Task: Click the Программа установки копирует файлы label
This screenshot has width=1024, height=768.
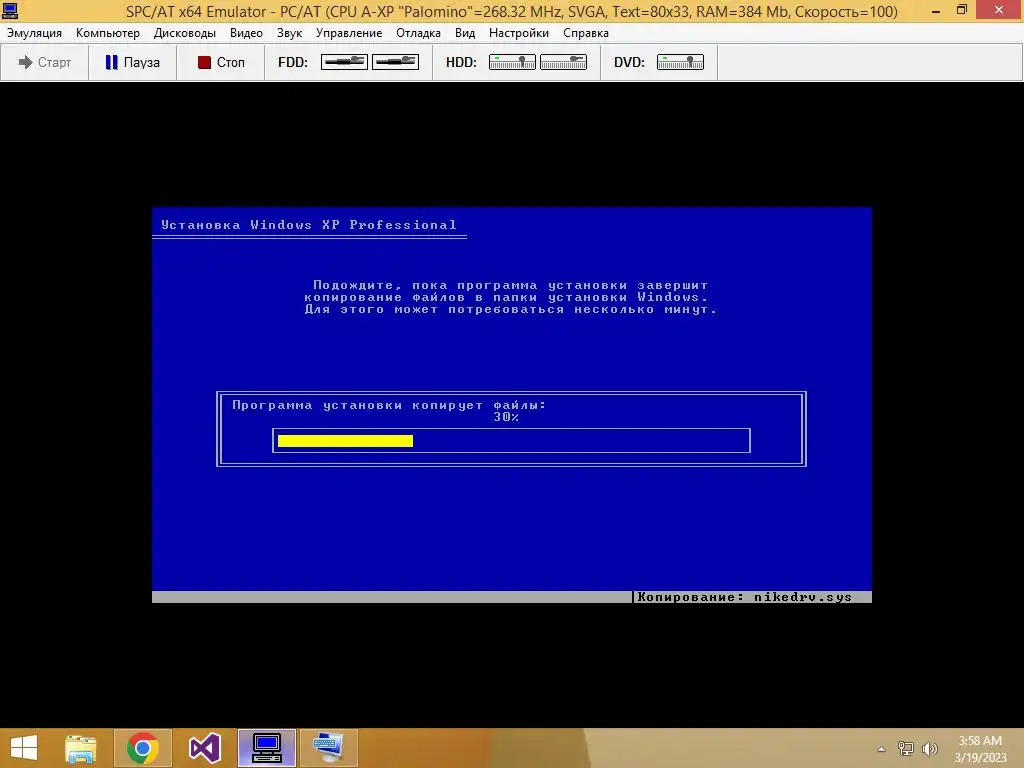Action: [x=389, y=405]
